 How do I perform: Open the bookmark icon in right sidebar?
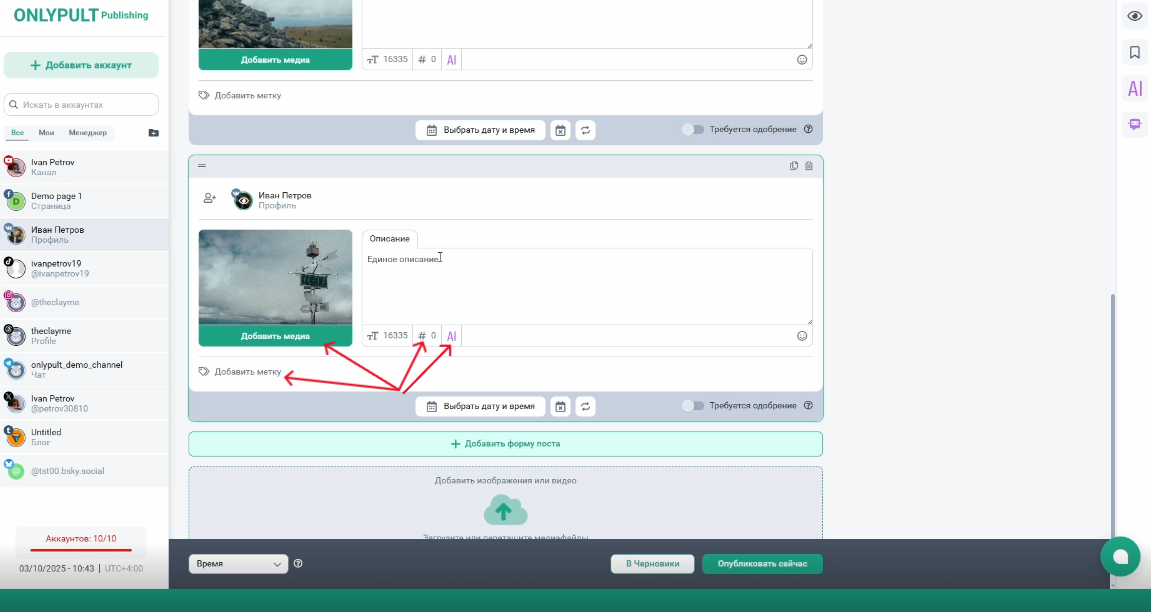coord(1135,52)
